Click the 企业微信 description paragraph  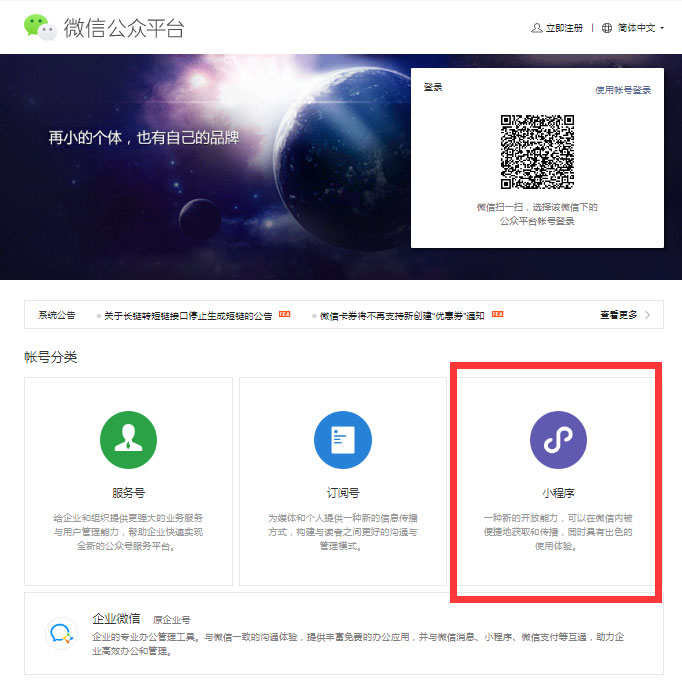[358, 644]
